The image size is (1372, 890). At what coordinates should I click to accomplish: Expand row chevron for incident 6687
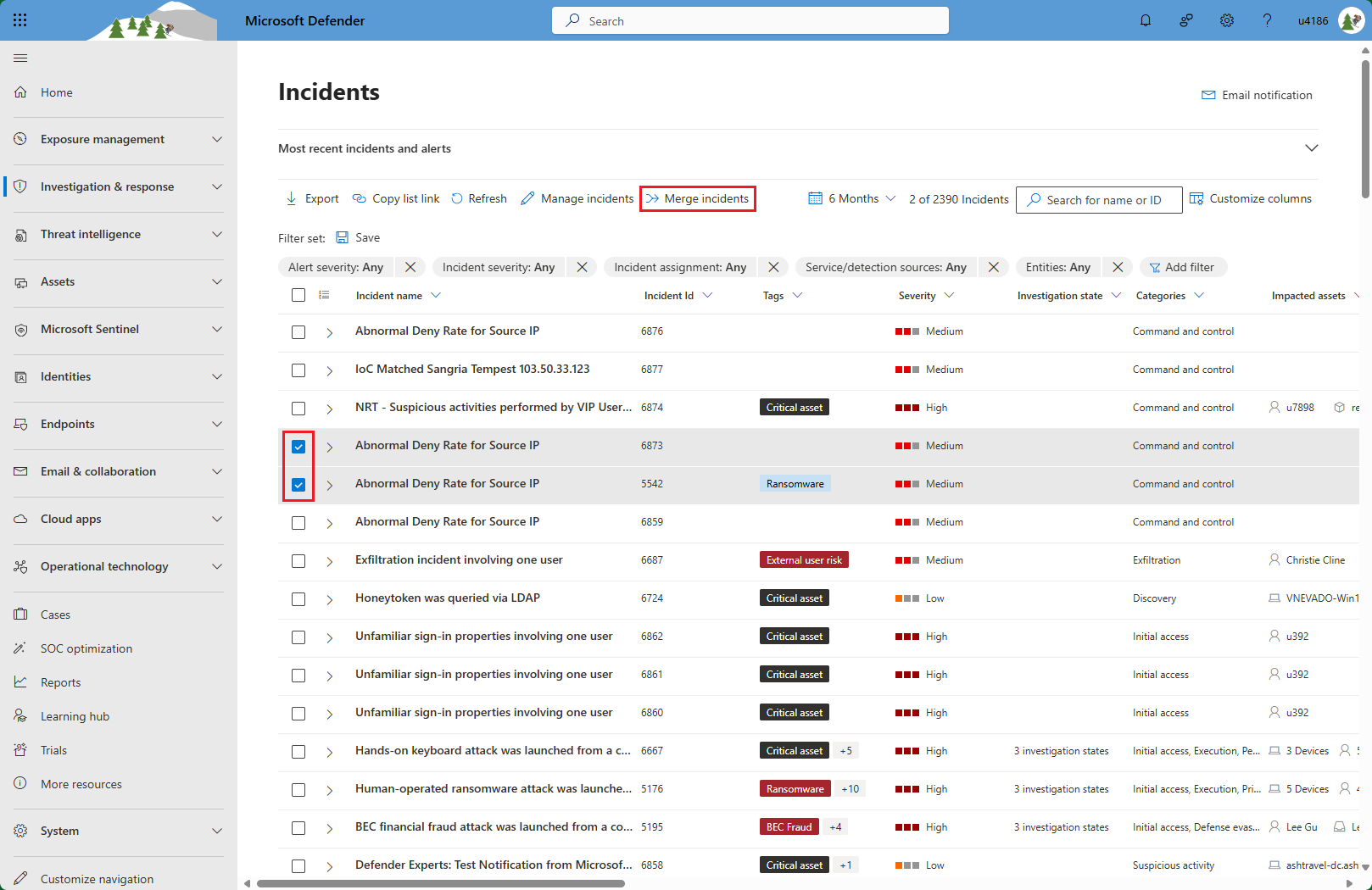pyautogui.click(x=330, y=561)
